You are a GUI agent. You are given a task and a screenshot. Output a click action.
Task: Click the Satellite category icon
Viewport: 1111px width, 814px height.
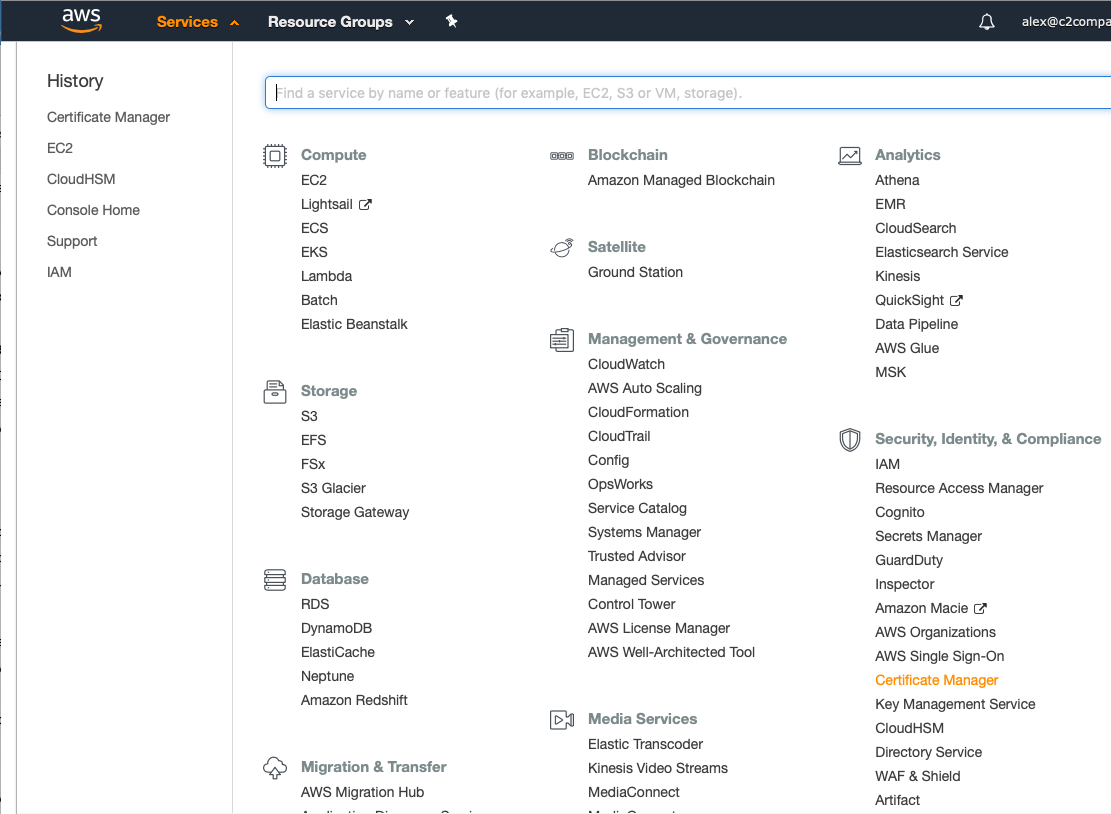click(562, 247)
